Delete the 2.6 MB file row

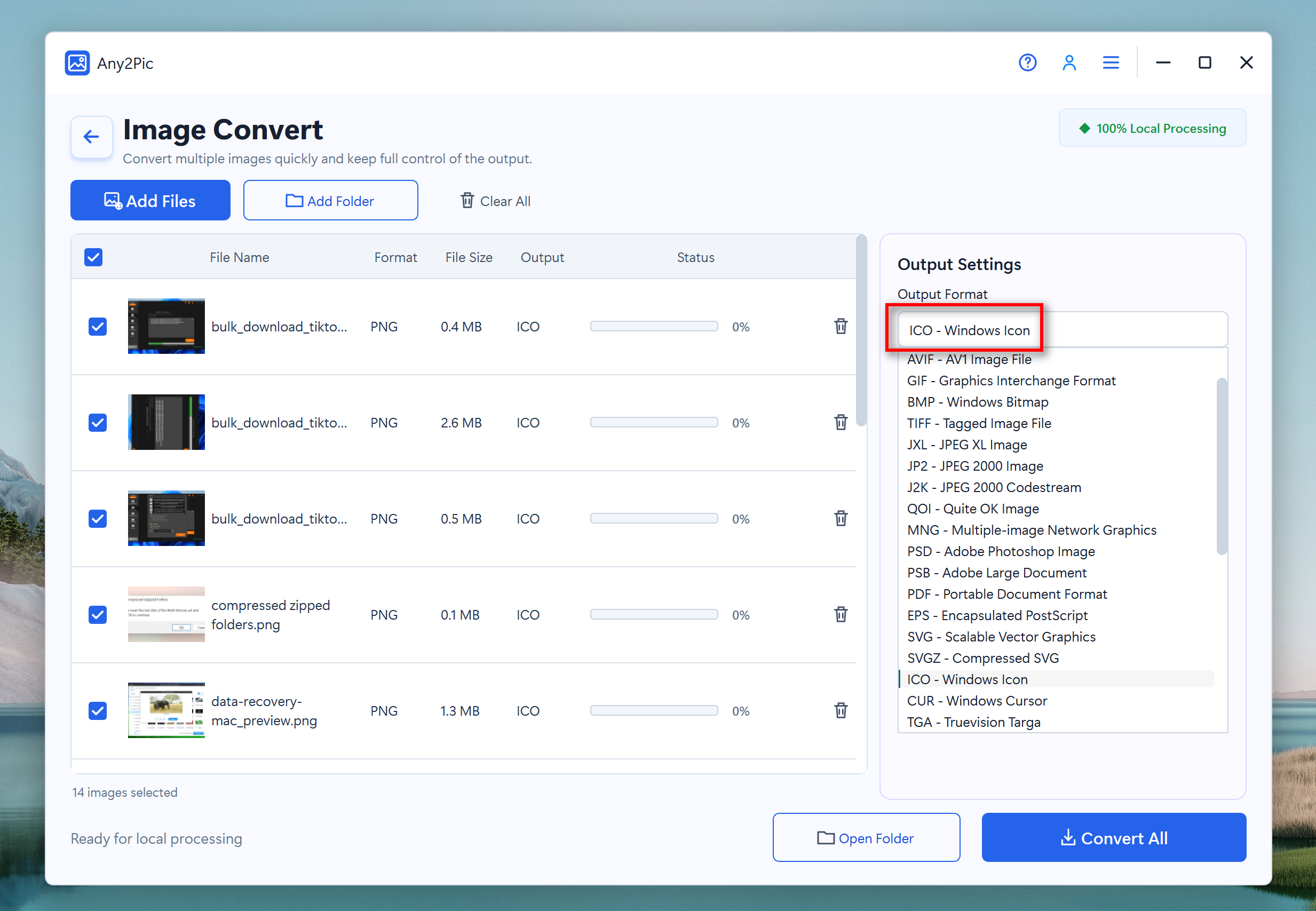(841, 422)
